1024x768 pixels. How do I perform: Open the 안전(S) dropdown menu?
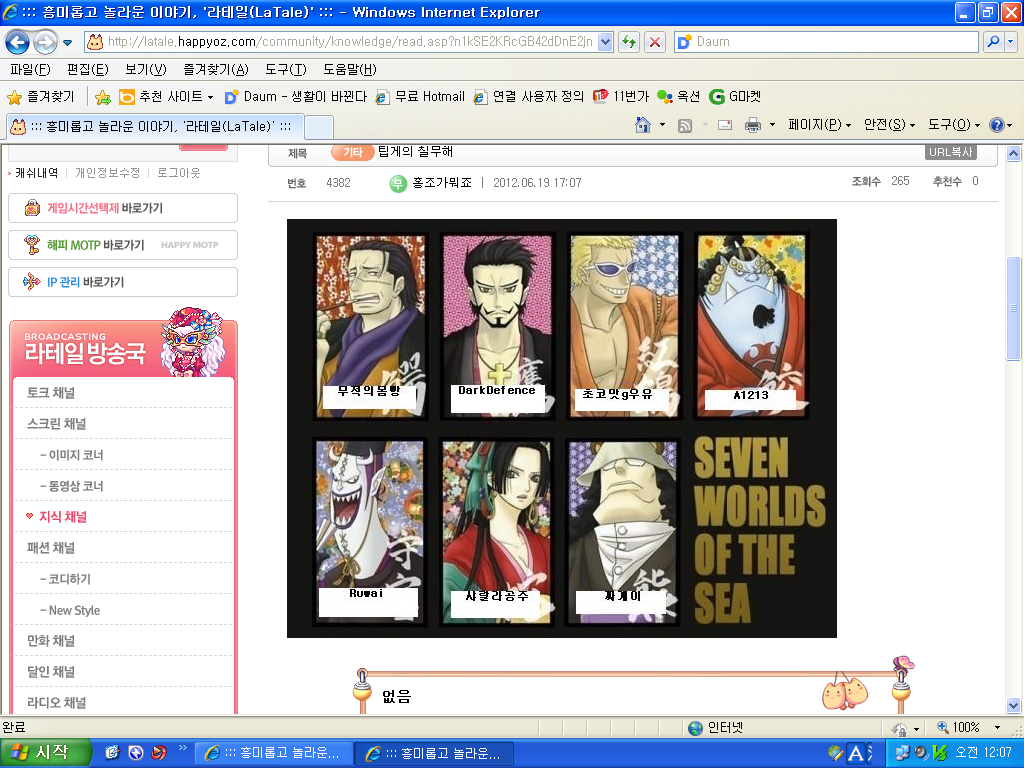[x=889, y=125]
